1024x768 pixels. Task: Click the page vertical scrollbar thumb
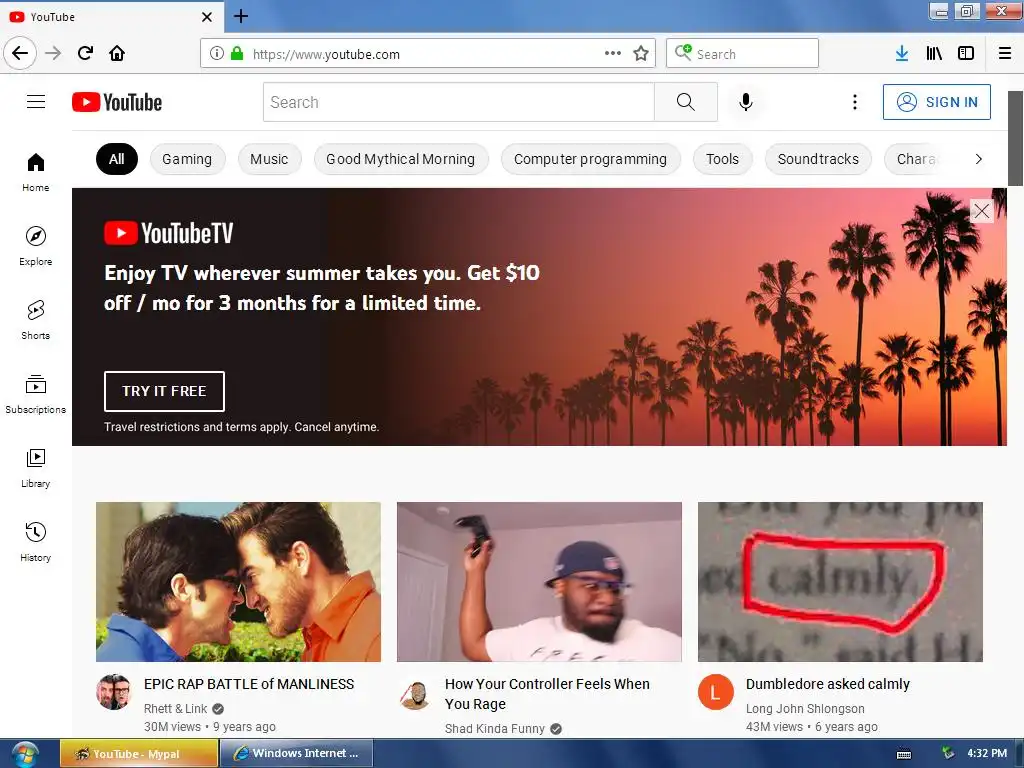pyautogui.click(x=1015, y=138)
